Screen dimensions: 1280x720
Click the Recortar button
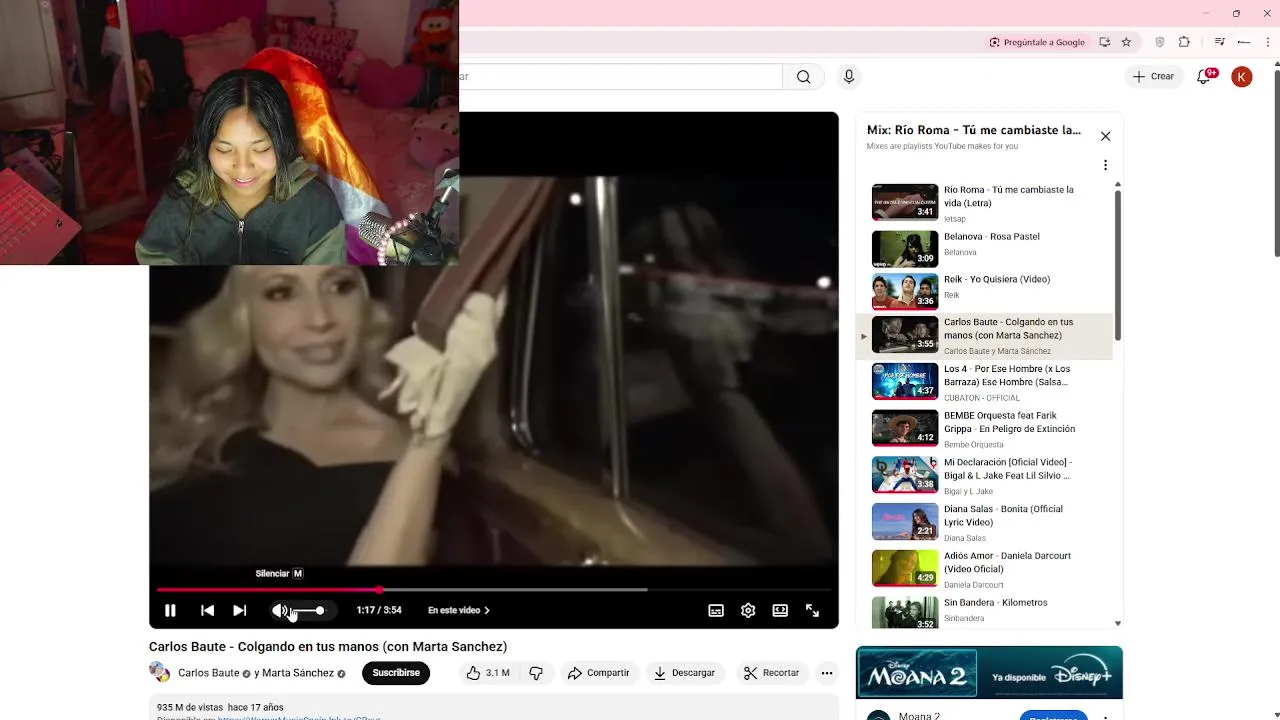[x=771, y=673]
